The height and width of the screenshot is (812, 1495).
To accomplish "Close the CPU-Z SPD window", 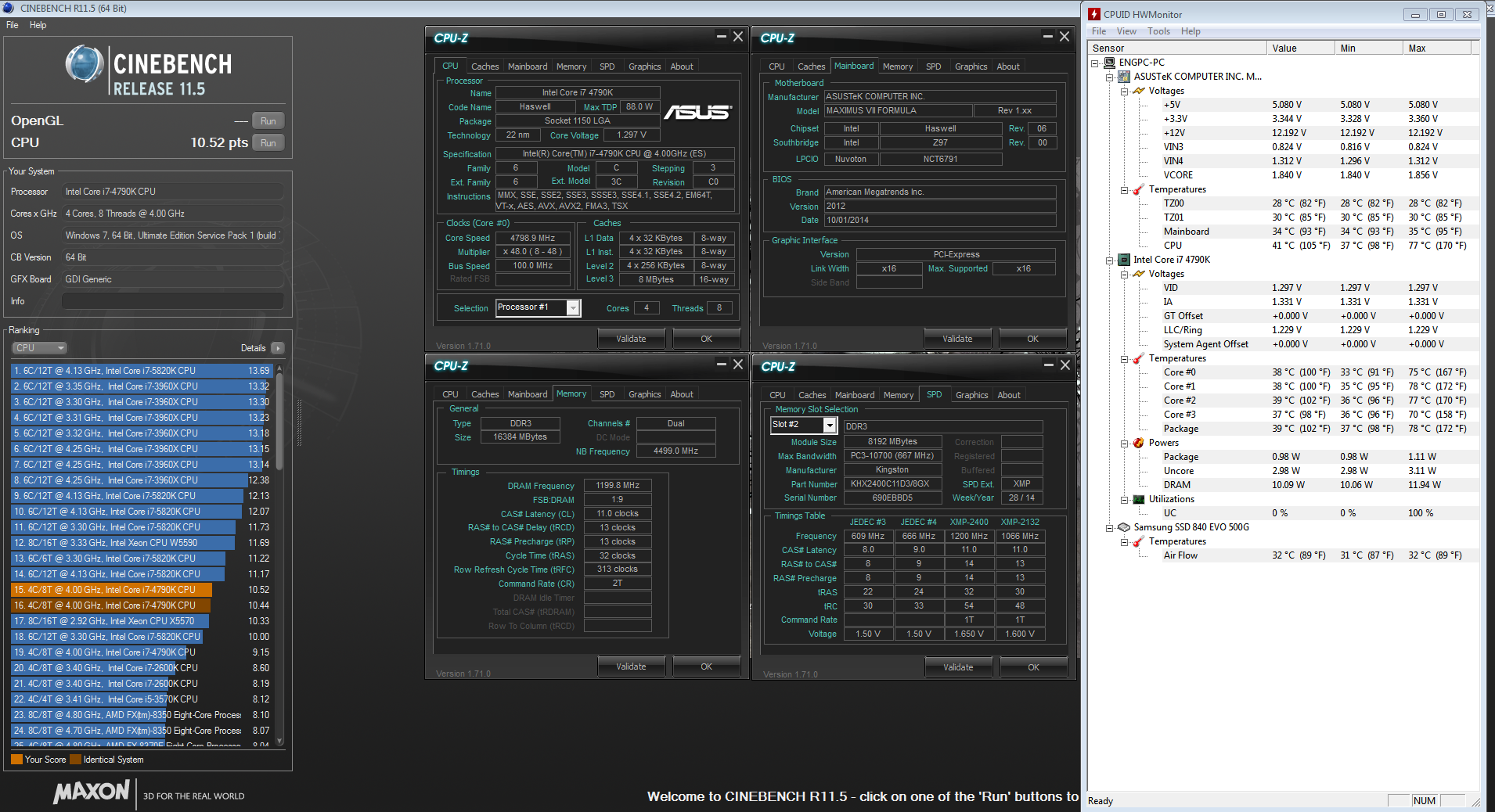I will coord(1065,365).
